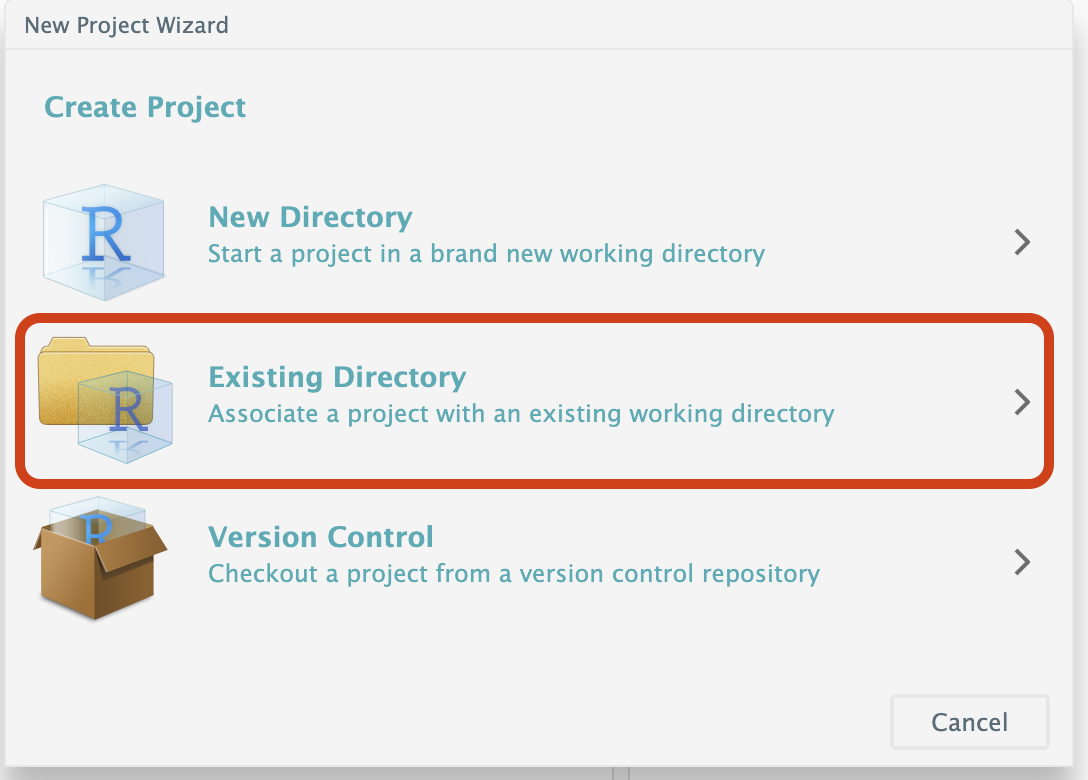
Task: Click the chevron beside Version Control
Action: [x=1022, y=562]
